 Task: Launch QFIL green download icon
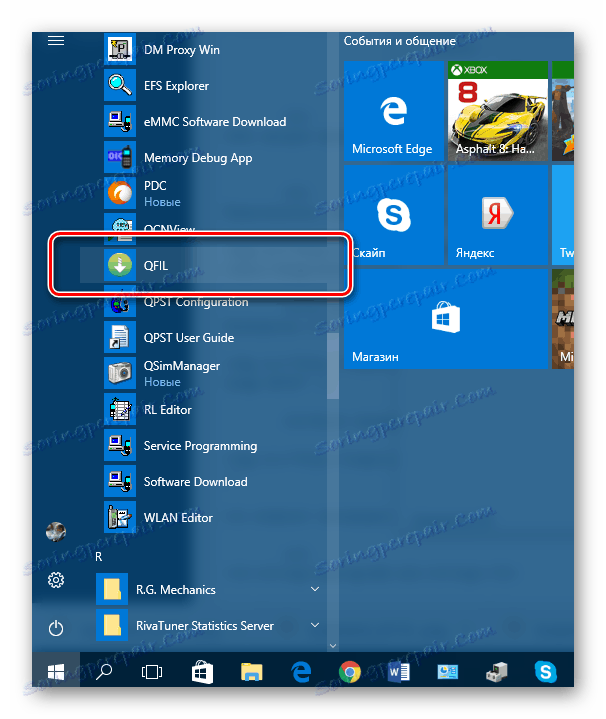coord(120,265)
